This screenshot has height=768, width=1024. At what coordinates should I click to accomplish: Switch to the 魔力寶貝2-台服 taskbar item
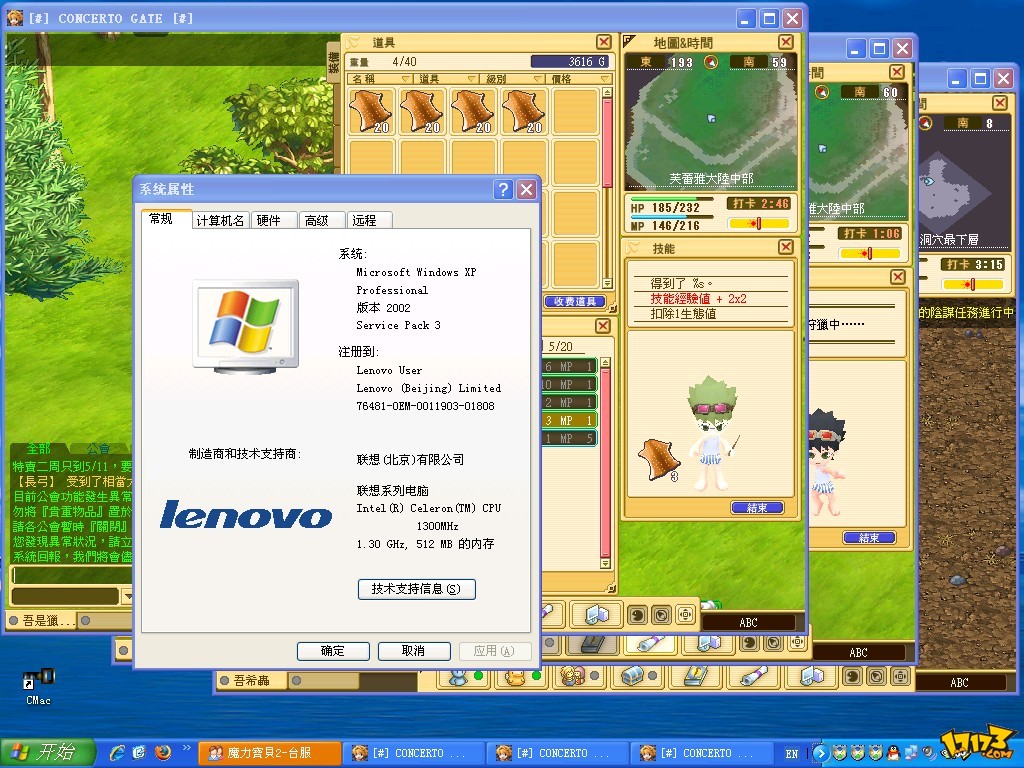coord(269,753)
